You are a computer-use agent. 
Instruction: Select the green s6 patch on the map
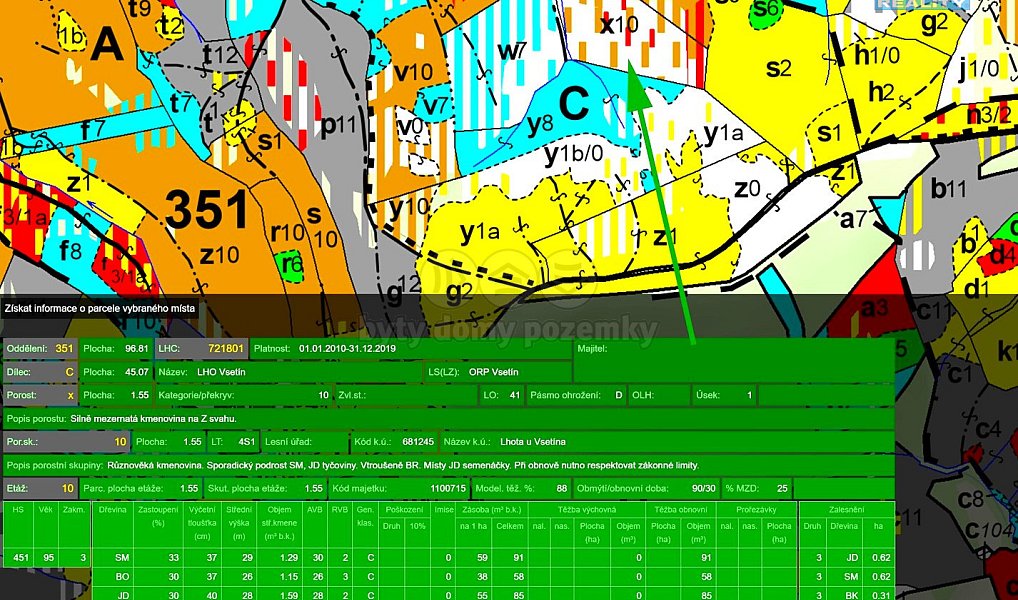pos(765,10)
